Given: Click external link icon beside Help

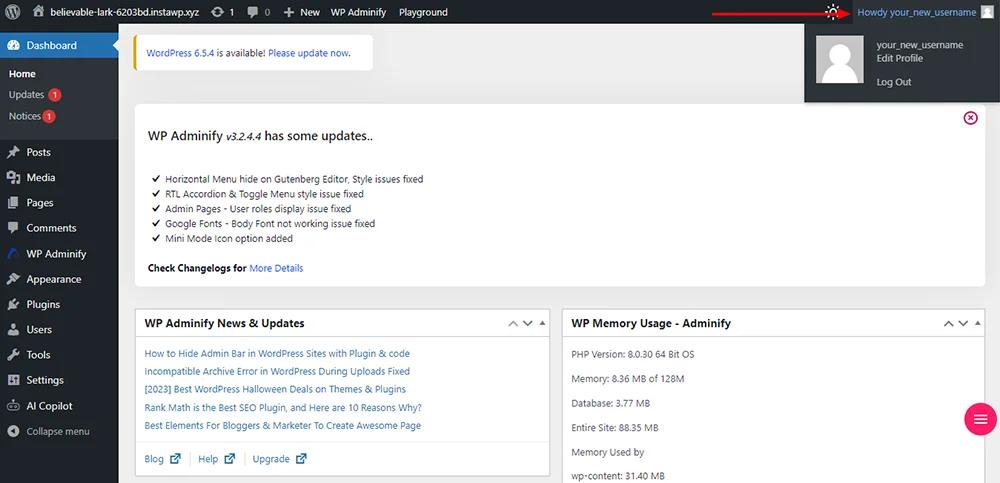Looking at the screenshot, I should click(x=230, y=459).
